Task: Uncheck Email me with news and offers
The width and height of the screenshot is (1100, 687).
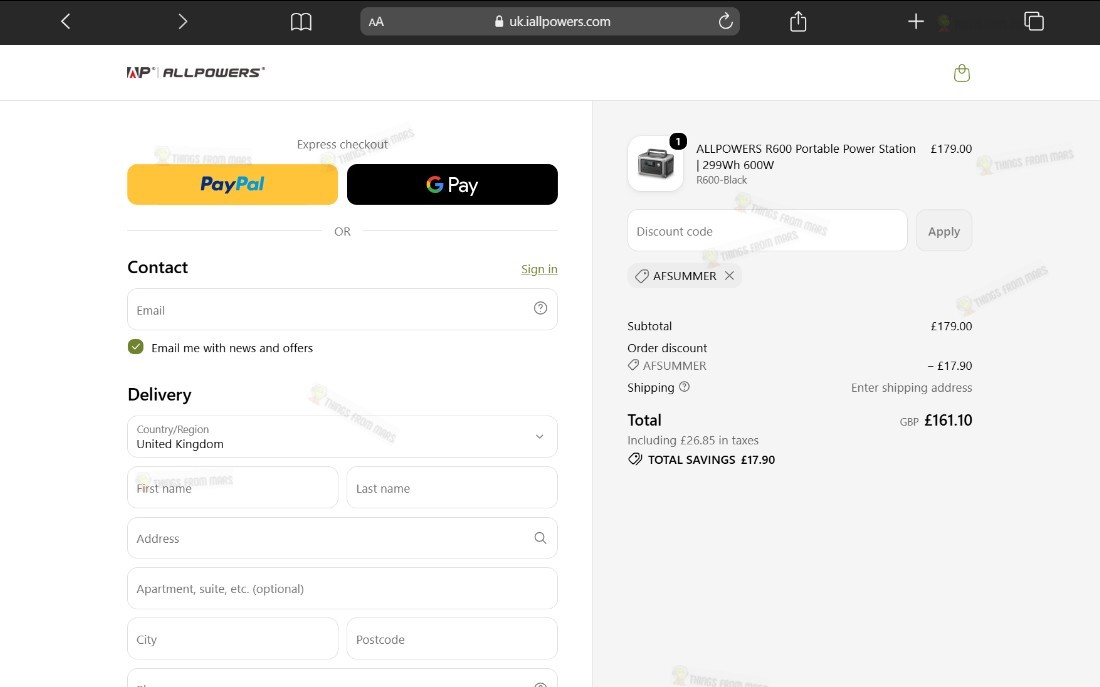Action: click(x=135, y=347)
